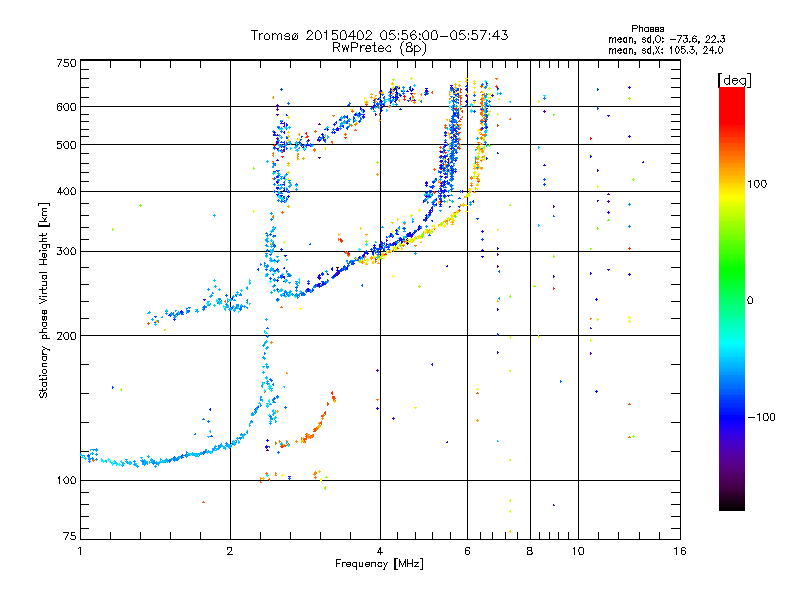The image size is (800, 600).
Task: Click the 'RwPretec (8p)' subtitle
Action: (x=379, y=48)
